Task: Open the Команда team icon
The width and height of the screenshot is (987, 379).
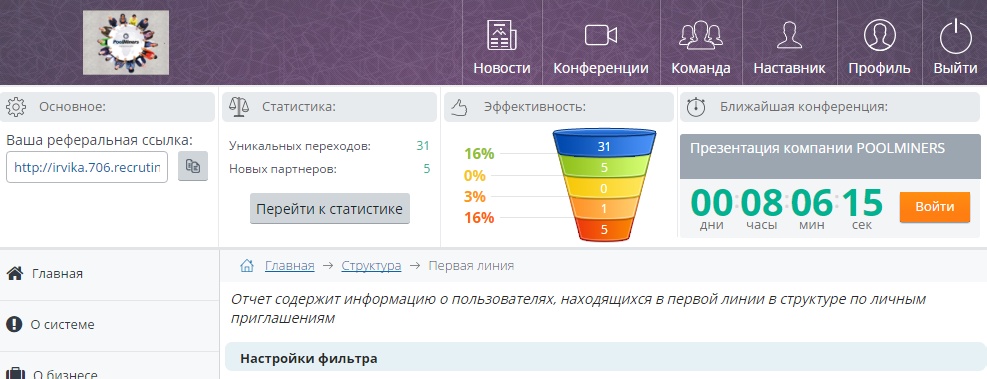Action: (x=701, y=35)
